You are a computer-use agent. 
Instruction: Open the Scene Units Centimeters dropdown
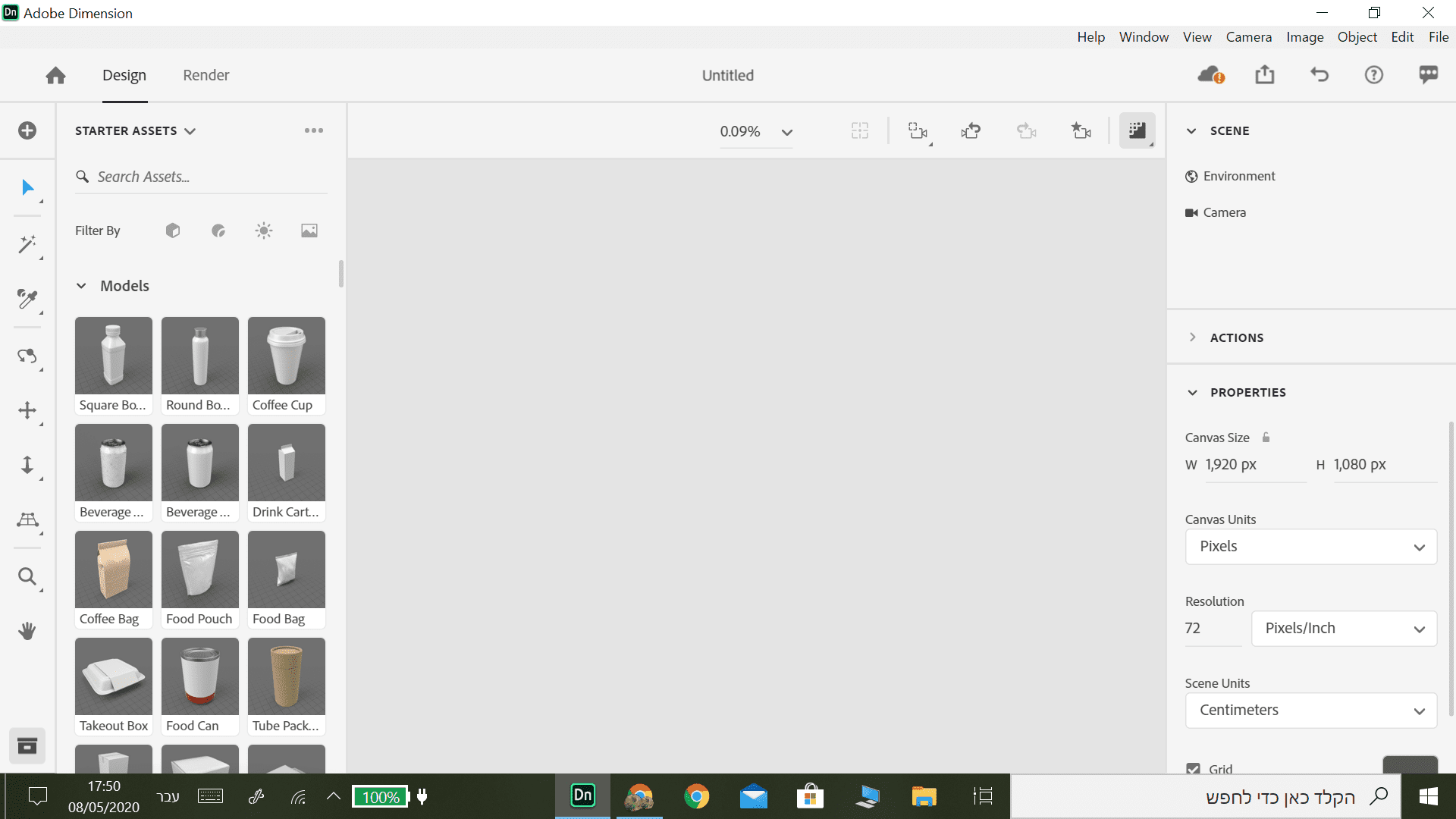click(x=1310, y=711)
